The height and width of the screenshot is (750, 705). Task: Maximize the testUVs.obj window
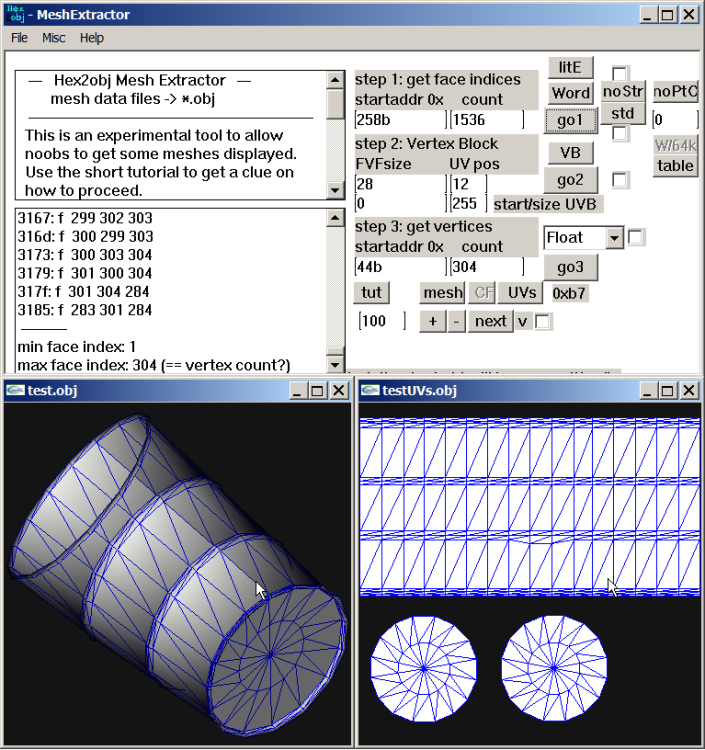point(667,391)
